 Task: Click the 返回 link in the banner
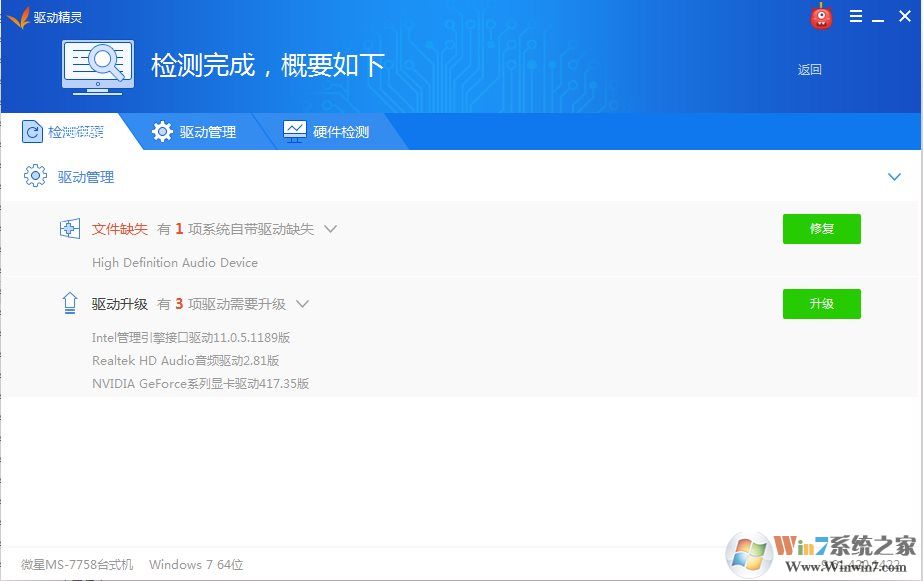tap(809, 70)
